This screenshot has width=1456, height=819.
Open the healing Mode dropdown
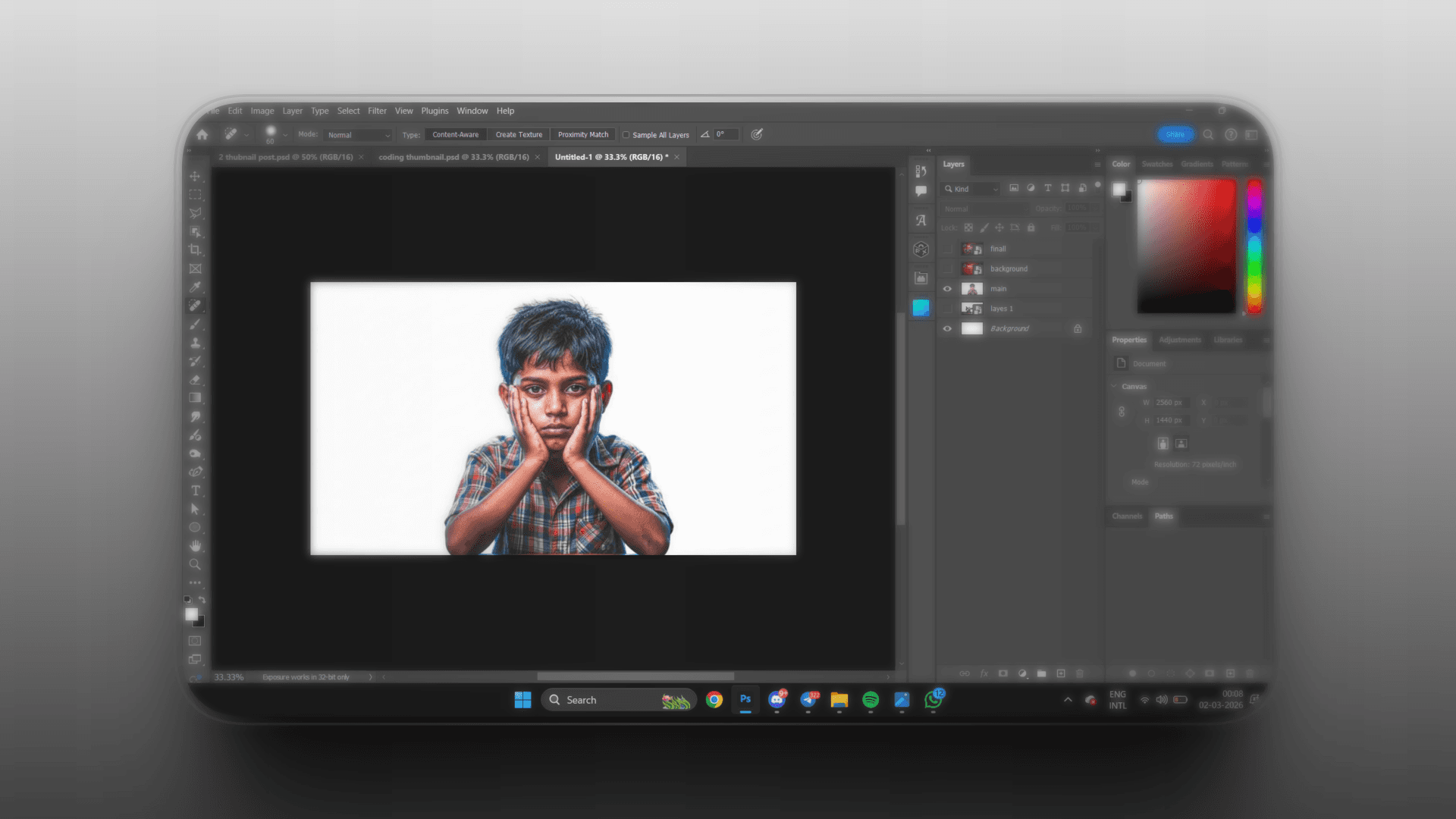point(359,135)
